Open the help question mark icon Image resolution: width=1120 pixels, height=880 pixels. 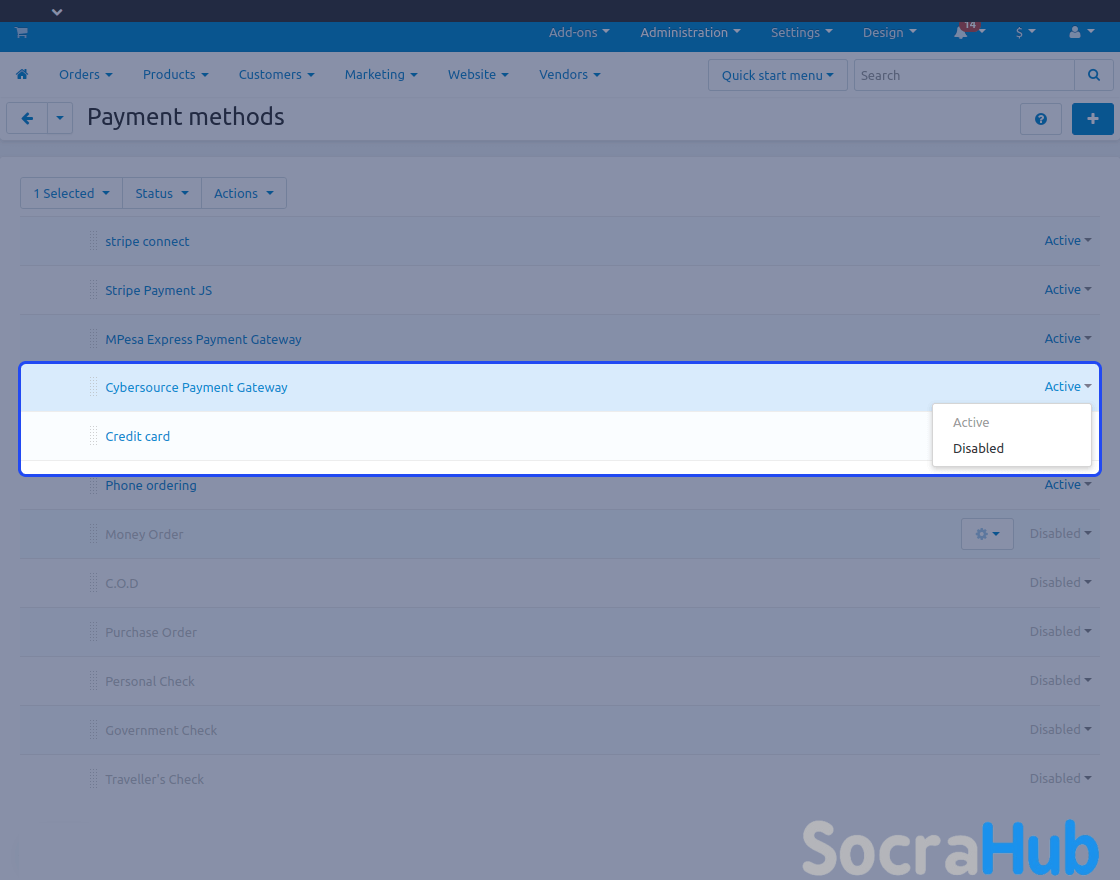click(1041, 119)
